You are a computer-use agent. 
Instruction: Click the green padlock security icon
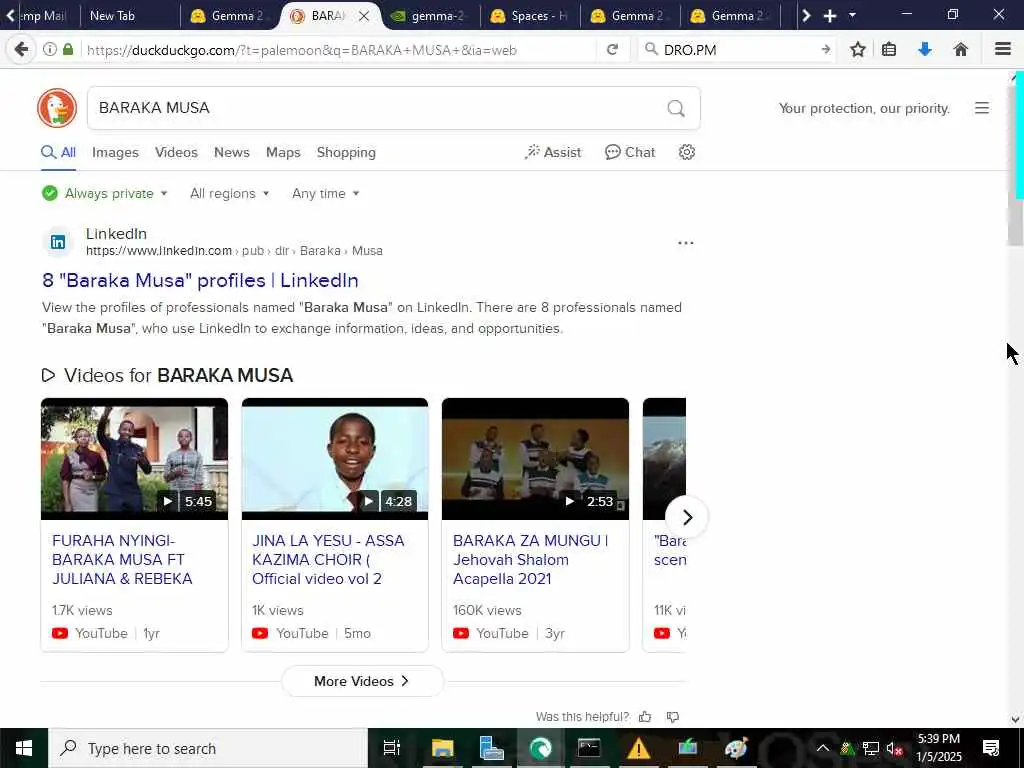pyautogui.click(x=68, y=50)
